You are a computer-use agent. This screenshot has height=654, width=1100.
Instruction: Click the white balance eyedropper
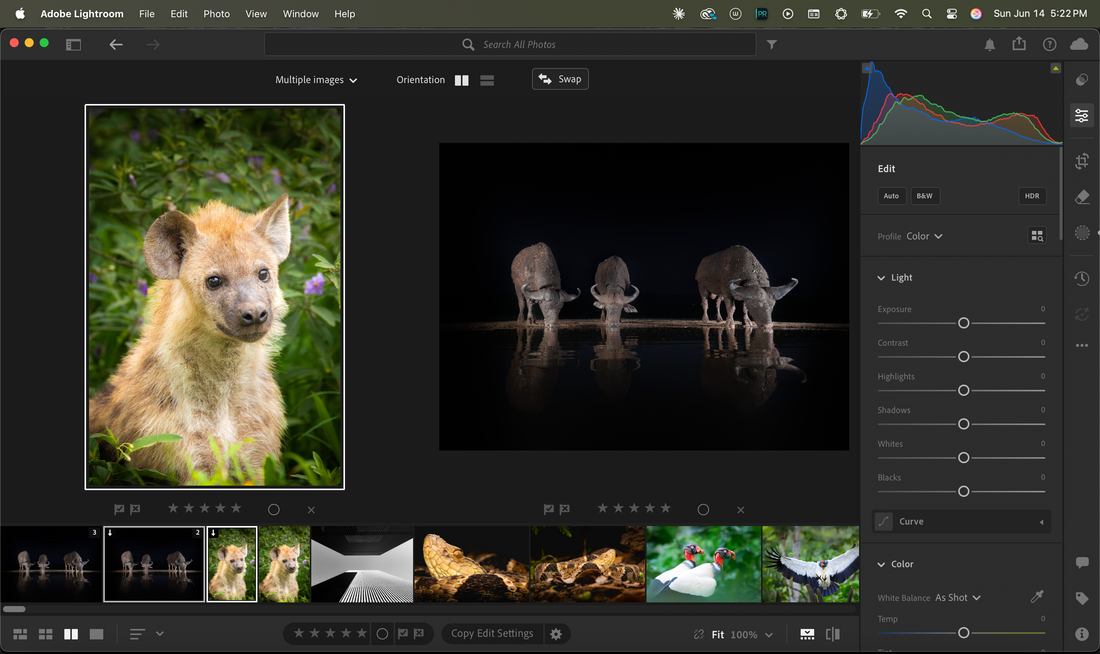(x=1037, y=596)
